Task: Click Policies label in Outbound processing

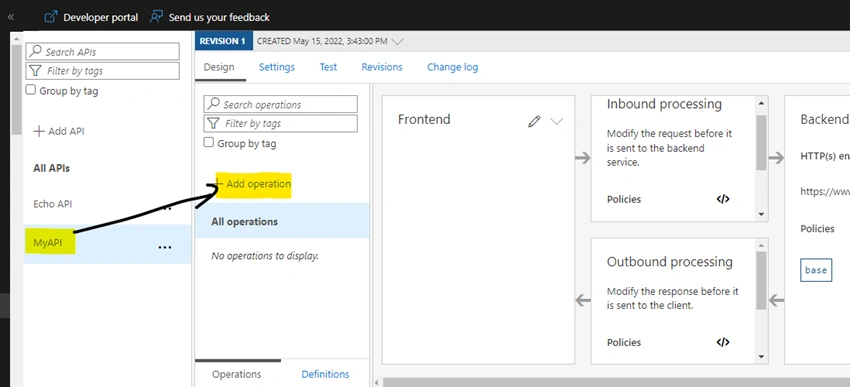Action: (624, 342)
